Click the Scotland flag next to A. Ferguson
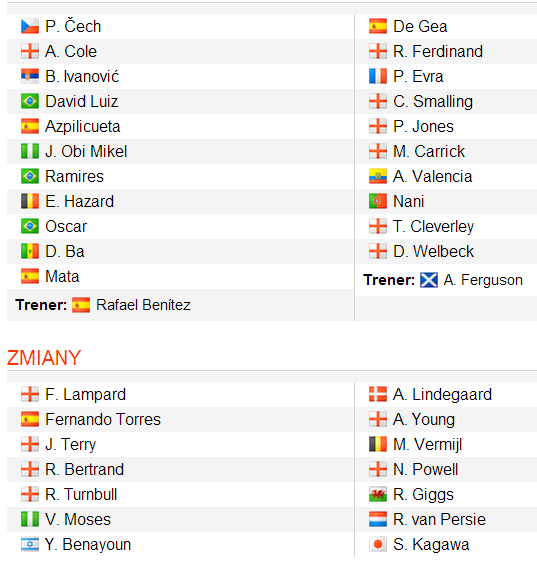537x563 pixels. 429,280
